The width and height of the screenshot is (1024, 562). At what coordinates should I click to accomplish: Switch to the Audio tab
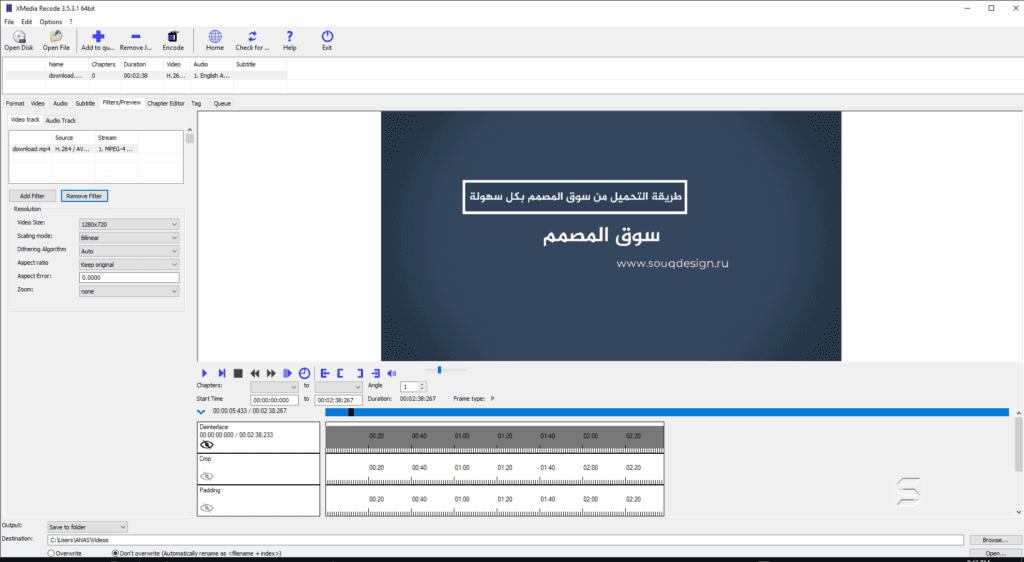pyautogui.click(x=60, y=103)
